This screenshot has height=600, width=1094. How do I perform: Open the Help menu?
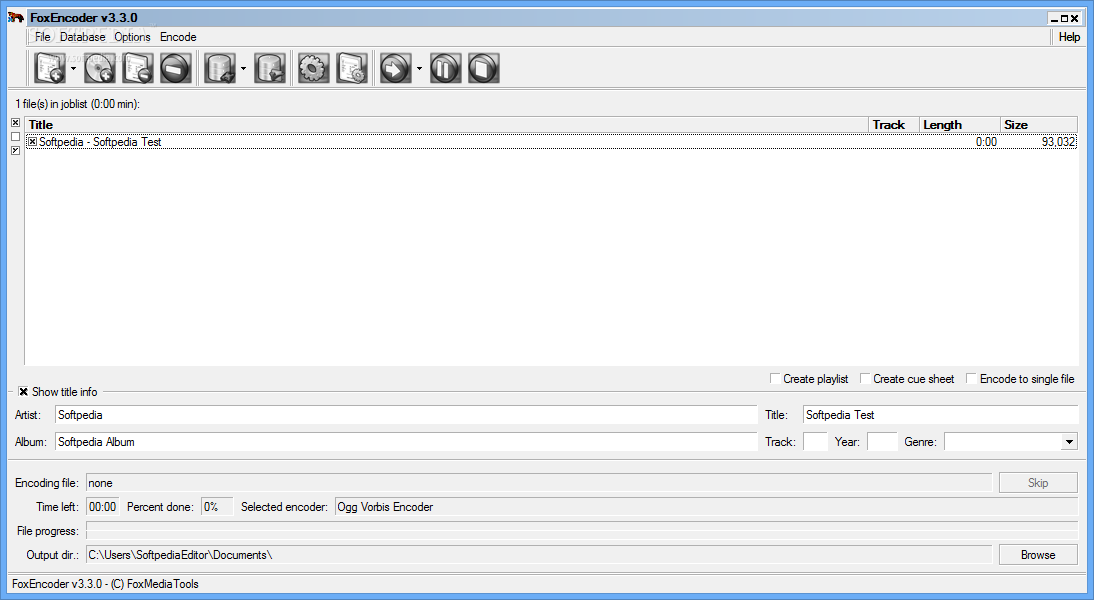point(1069,37)
